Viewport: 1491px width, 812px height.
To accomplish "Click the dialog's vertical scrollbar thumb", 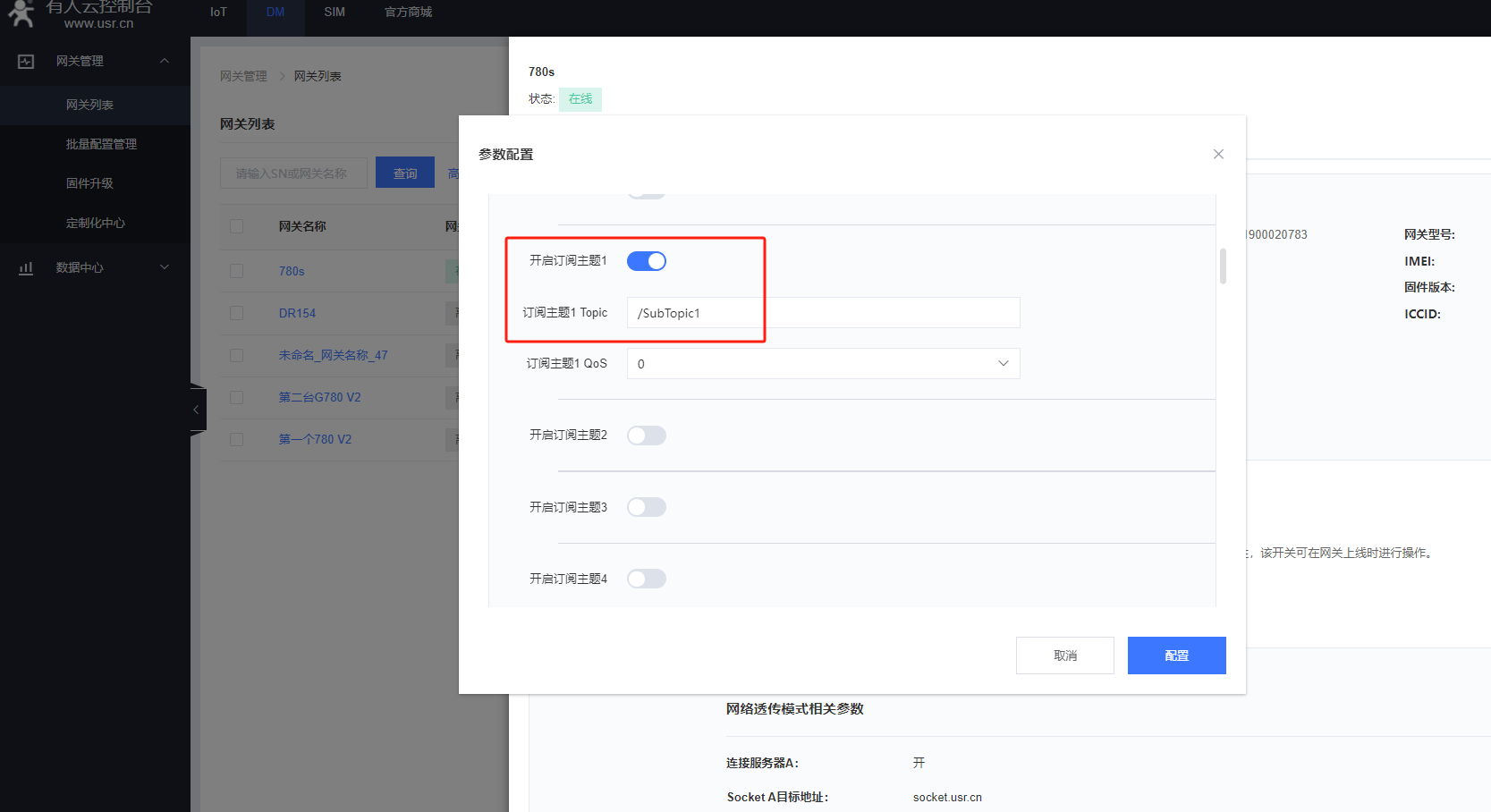I will point(1223,266).
